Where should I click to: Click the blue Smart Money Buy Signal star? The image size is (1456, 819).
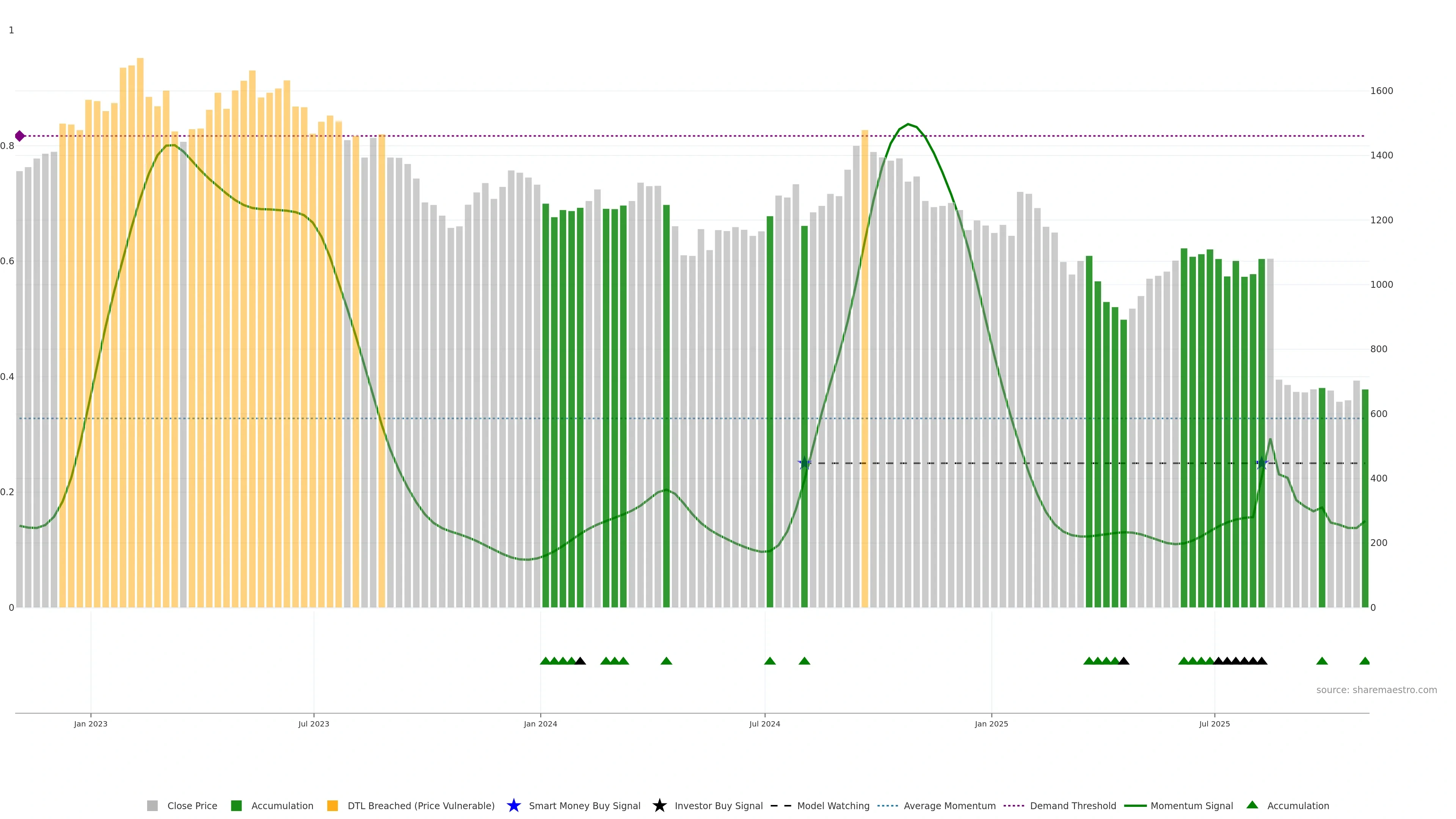[513, 805]
